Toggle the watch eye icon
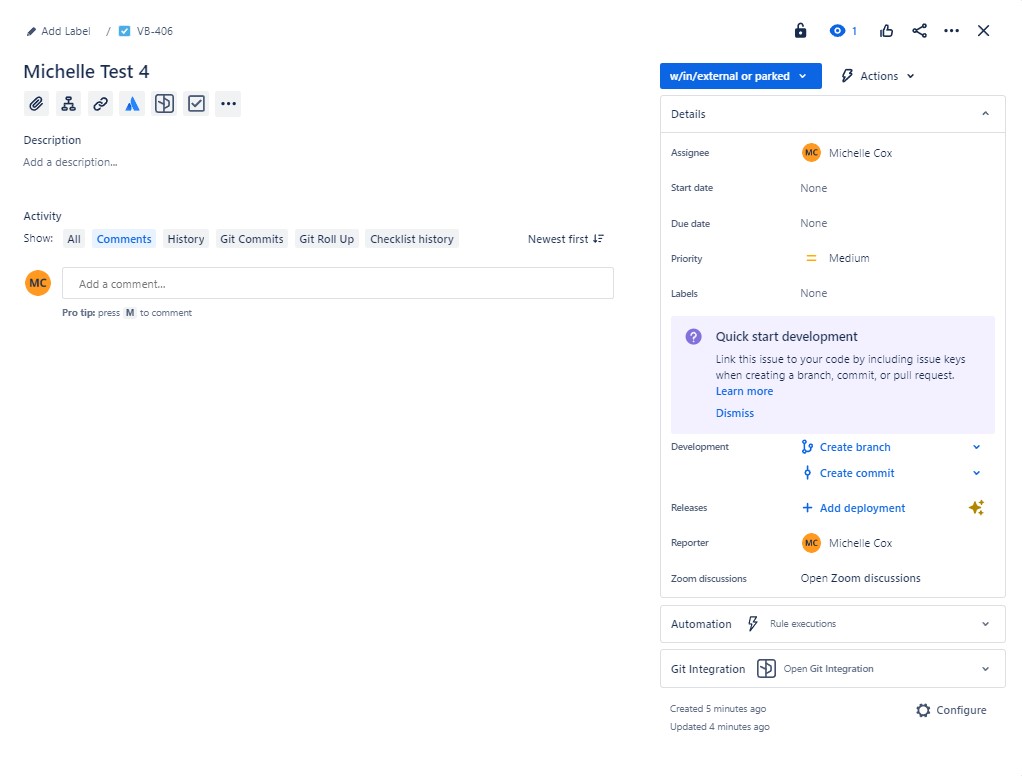This screenshot has height=776, width=1022. 837,31
